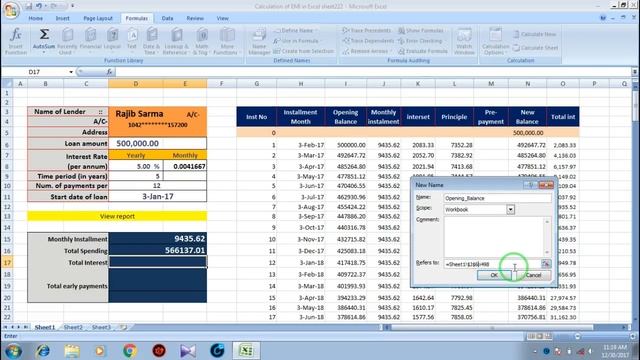Click the Opening Balance column header
This screenshot has width=640, height=360.
(x=345, y=117)
